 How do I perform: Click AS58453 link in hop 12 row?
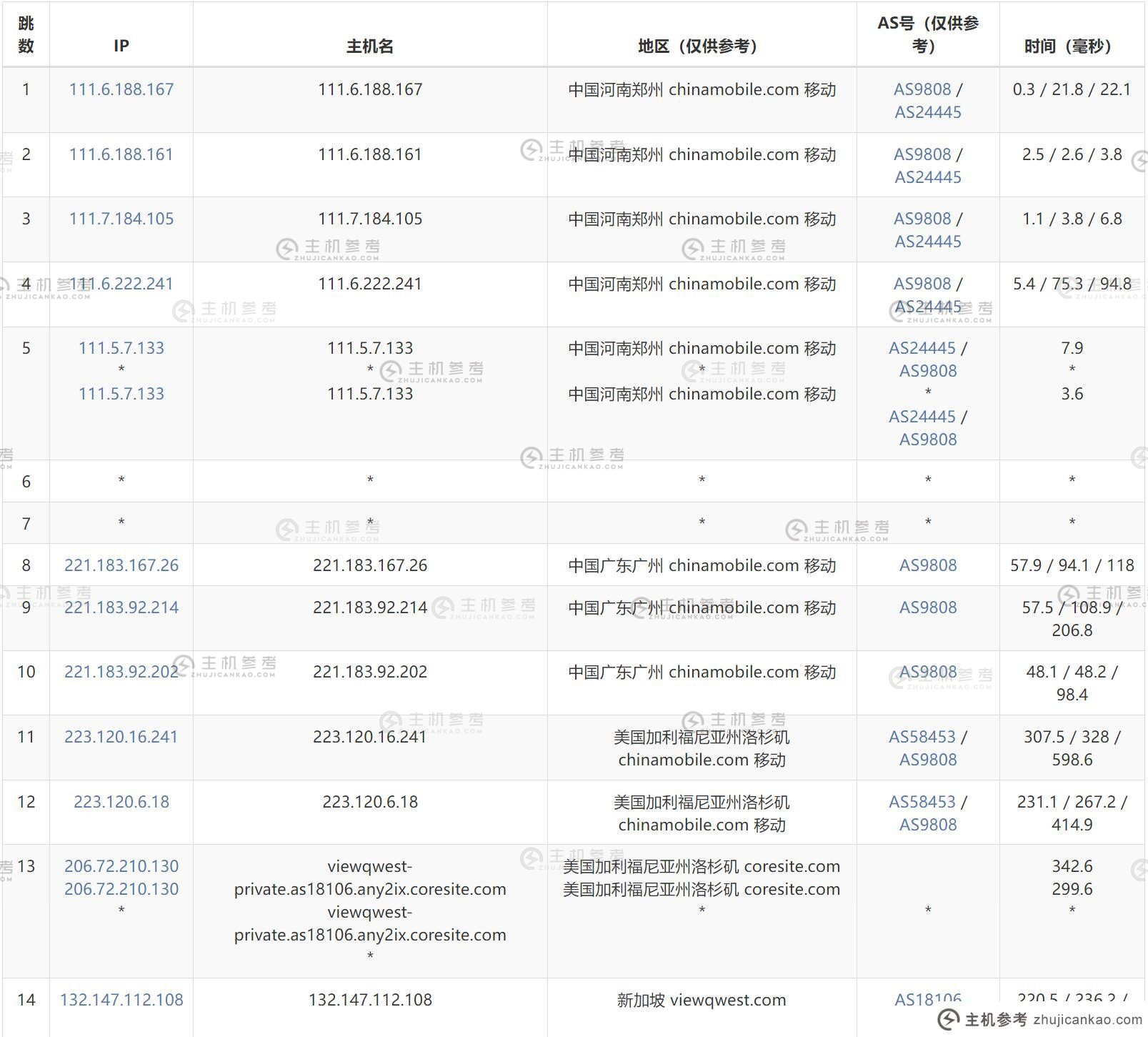tap(922, 802)
